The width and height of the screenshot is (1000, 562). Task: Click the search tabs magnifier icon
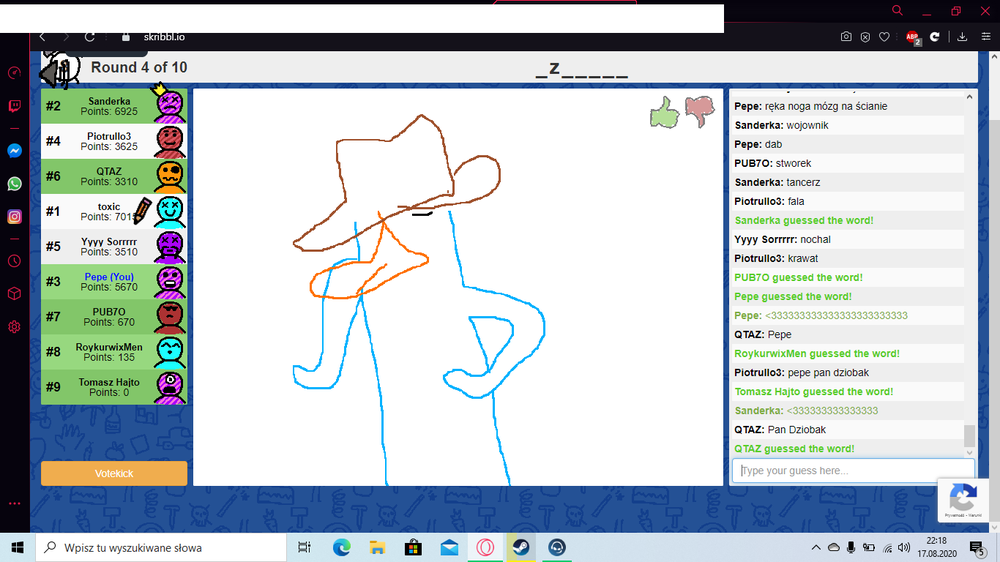click(897, 10)
